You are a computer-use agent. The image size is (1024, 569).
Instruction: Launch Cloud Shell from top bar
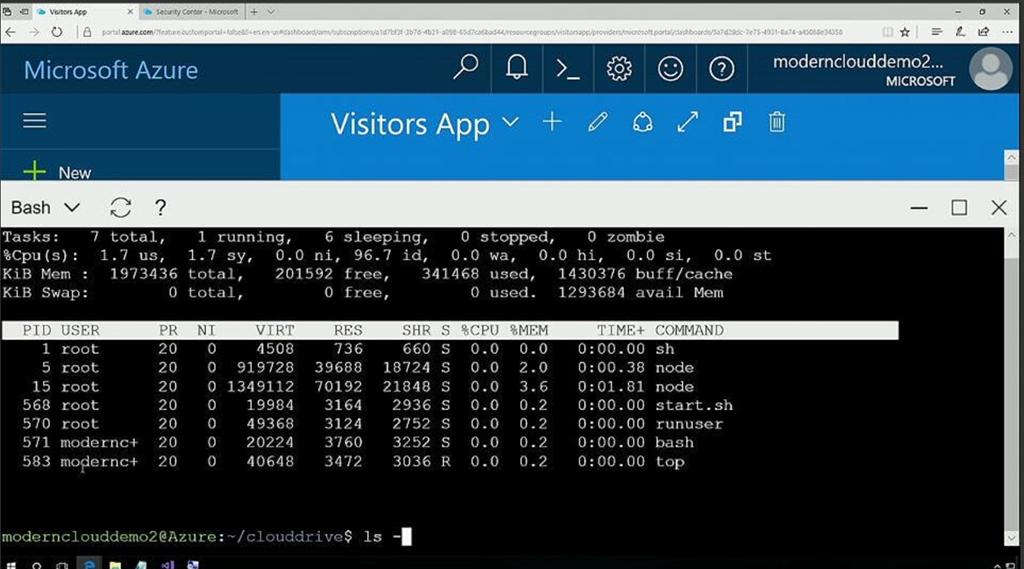tap(568, 69)
